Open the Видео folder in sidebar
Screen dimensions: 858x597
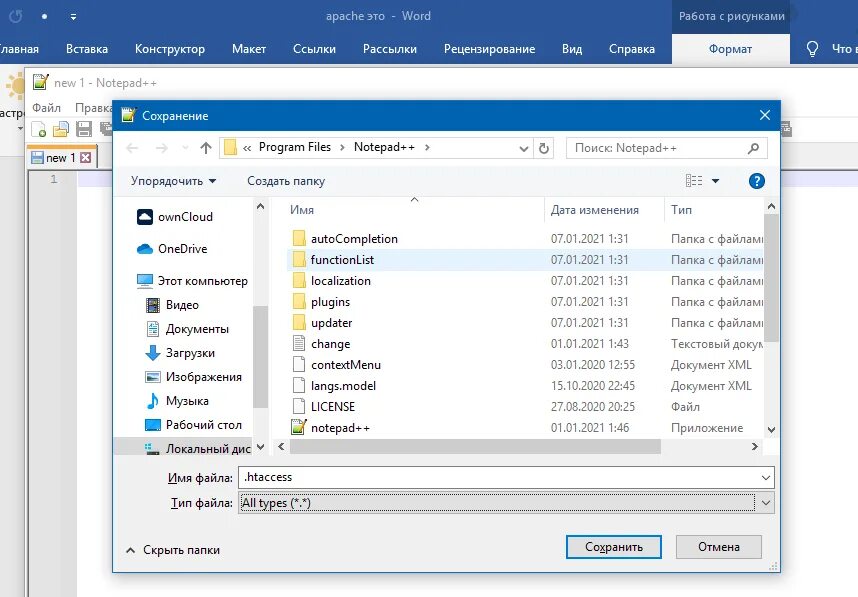point(172,305)
